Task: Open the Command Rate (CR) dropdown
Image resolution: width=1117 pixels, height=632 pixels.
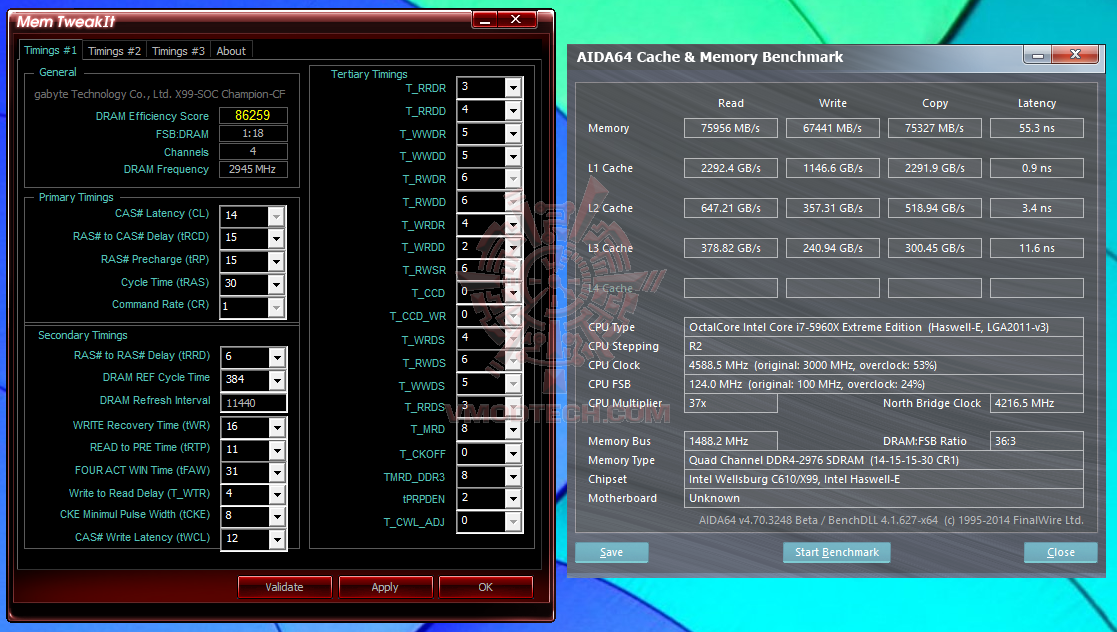Action: pos(276,307)
